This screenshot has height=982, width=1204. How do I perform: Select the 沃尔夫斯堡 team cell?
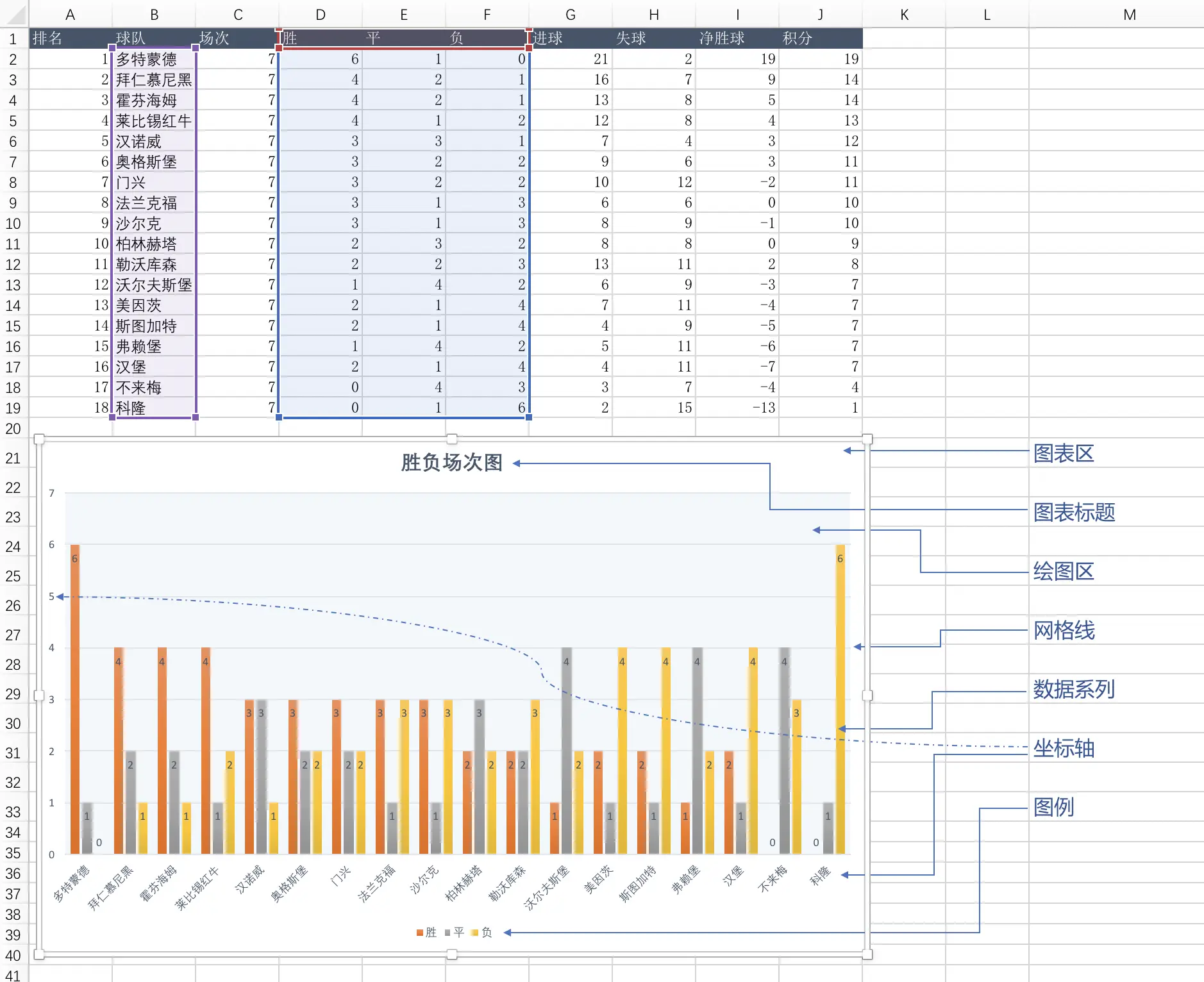click(154, 285)
